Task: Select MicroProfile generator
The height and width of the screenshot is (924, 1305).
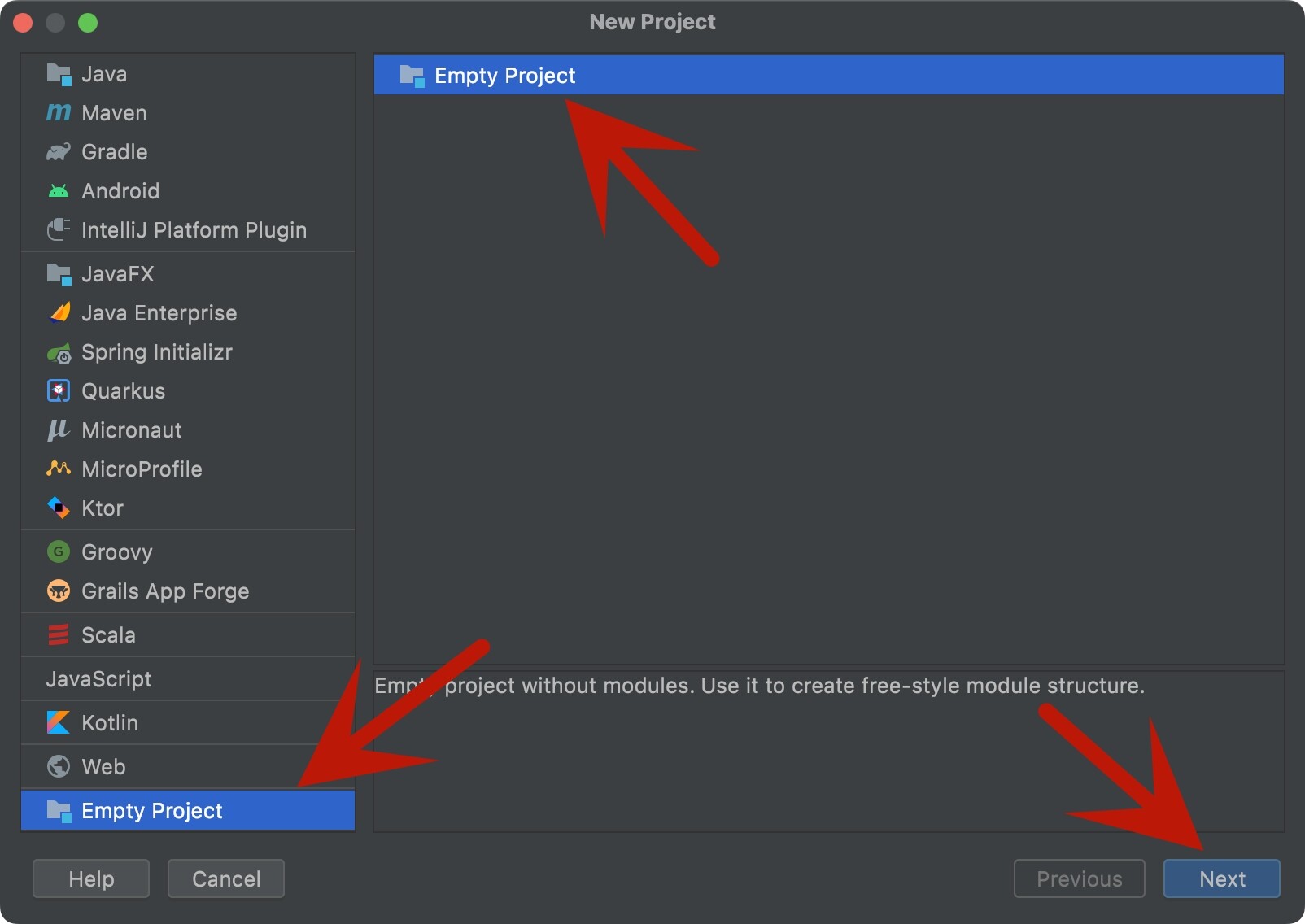Action: click(142, 469)
